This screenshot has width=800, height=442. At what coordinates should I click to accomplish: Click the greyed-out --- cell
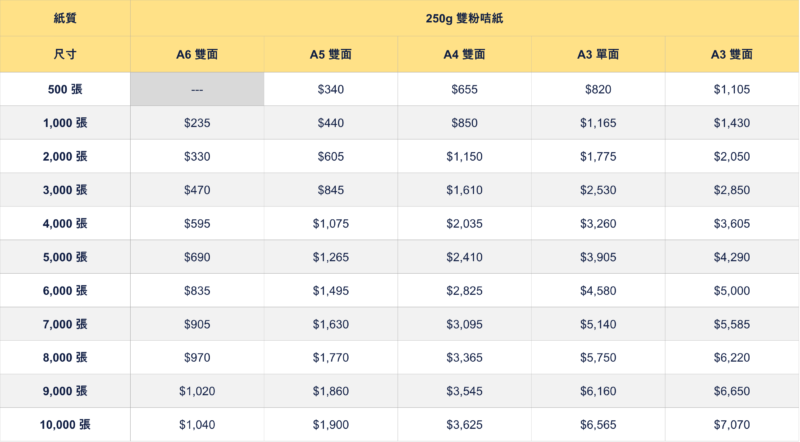click(x=197, y=89)
